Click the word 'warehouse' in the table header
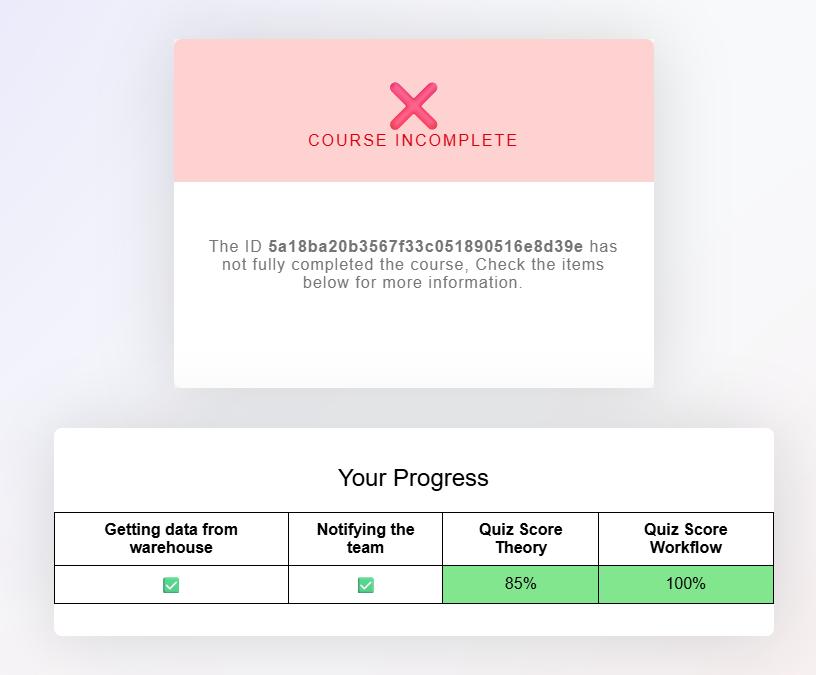 (171, 547)
